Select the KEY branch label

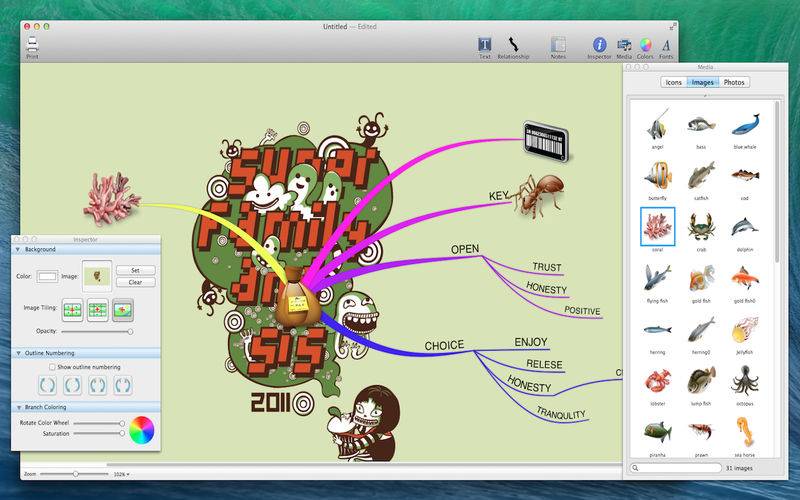pyautogui.click(x=498, y=195)
